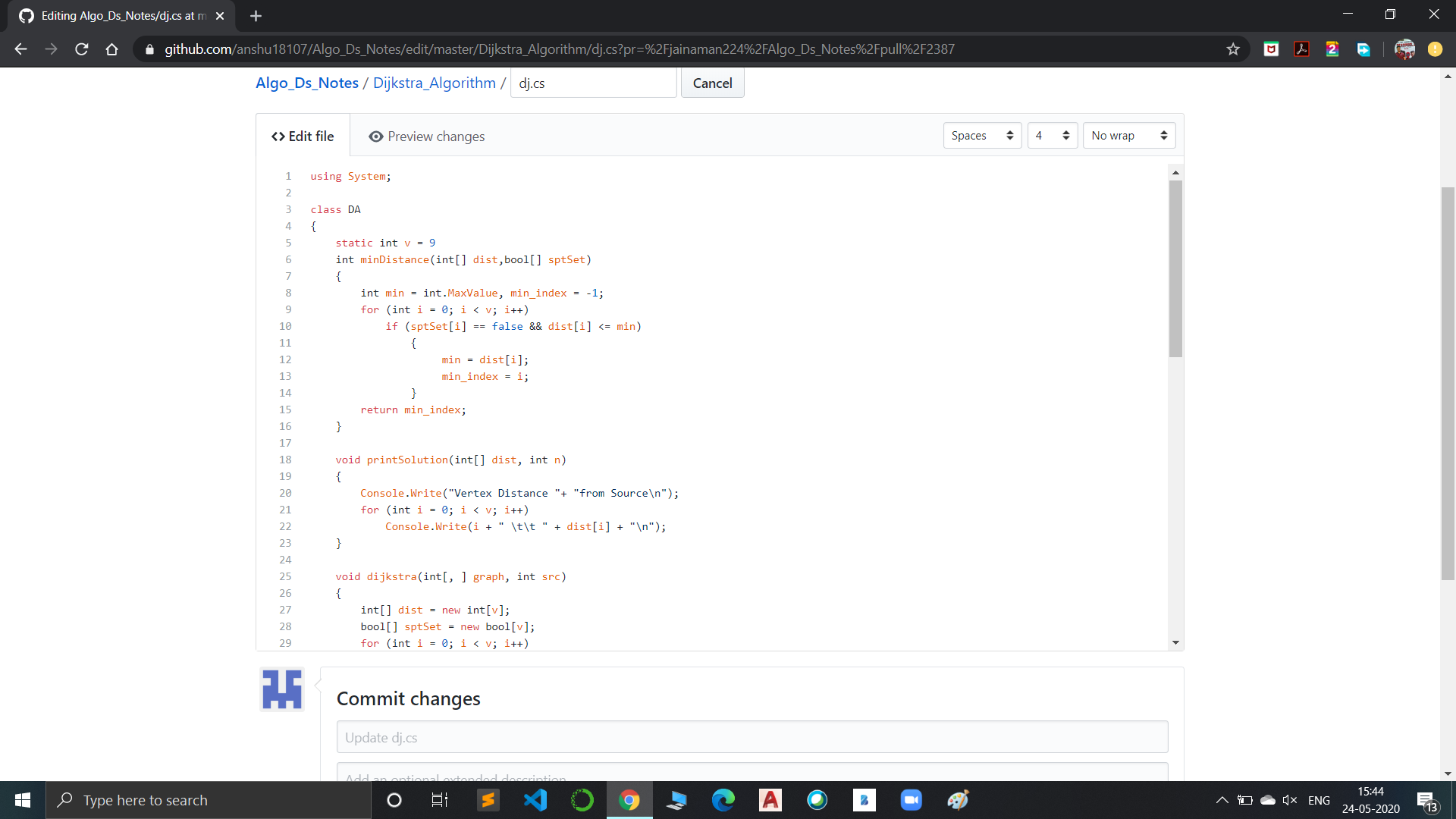Open the Chrome profile avatar menu
1456x819 pixels.
(1405, 49)
